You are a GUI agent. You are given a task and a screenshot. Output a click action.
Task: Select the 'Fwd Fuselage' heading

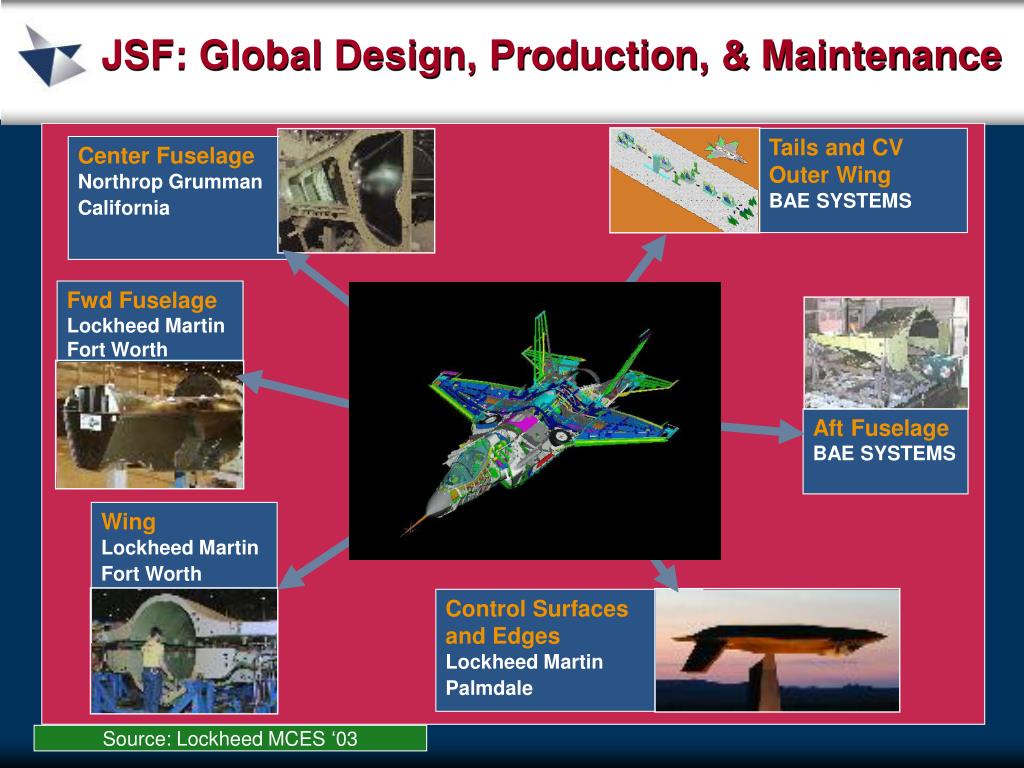click(142, 300)
